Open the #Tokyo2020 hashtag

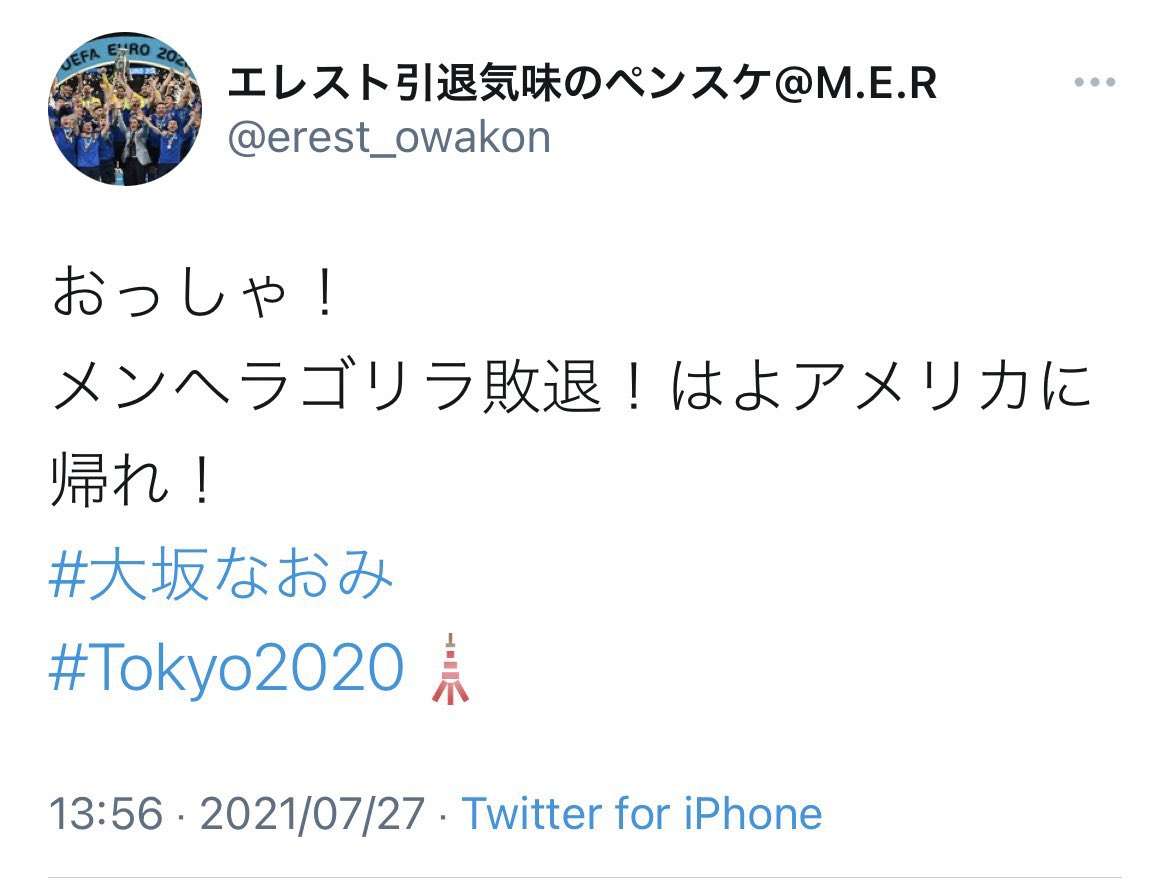[x=227, y=668]
